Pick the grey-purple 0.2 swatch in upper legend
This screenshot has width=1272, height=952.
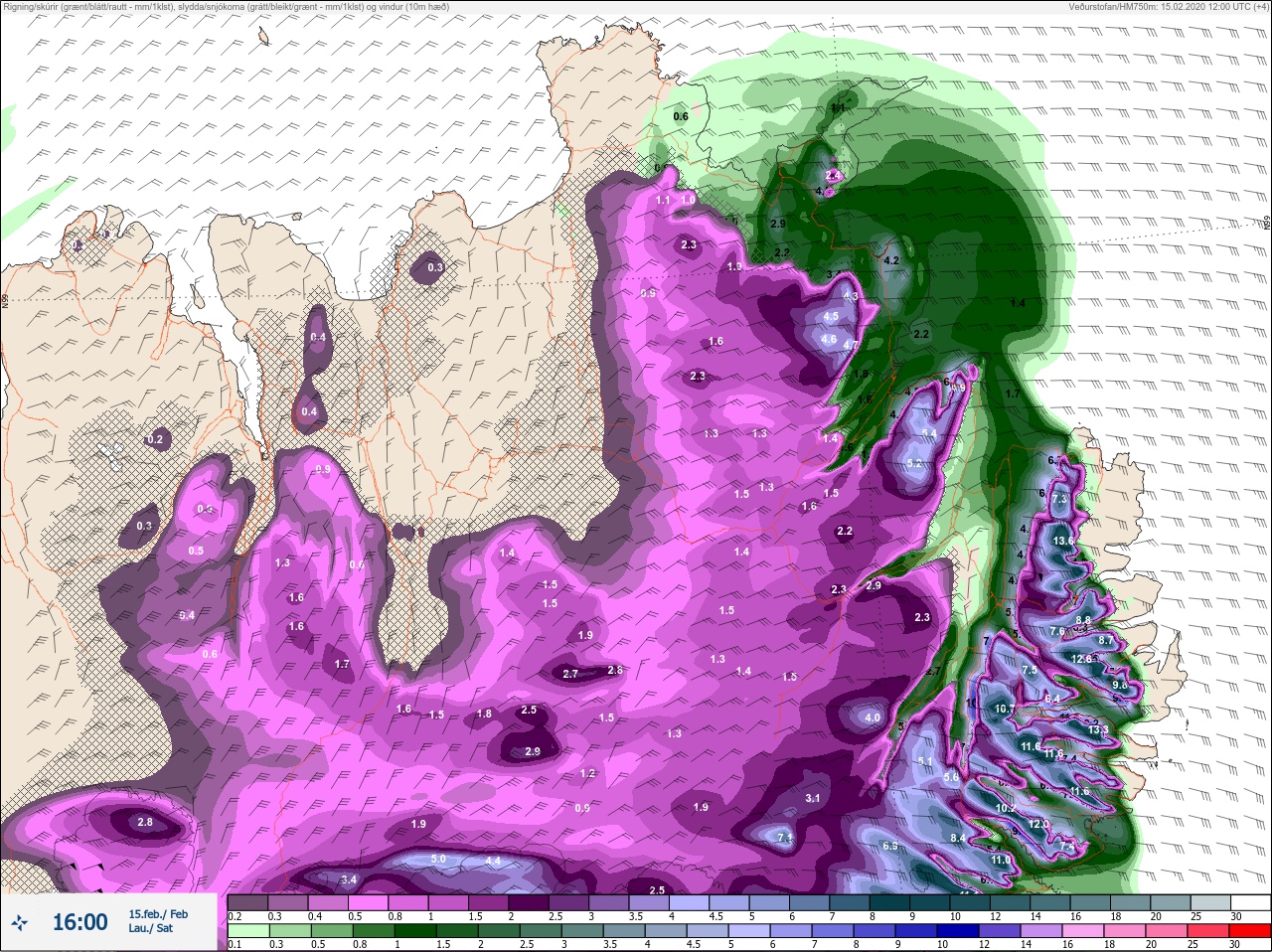click(247, 902)
